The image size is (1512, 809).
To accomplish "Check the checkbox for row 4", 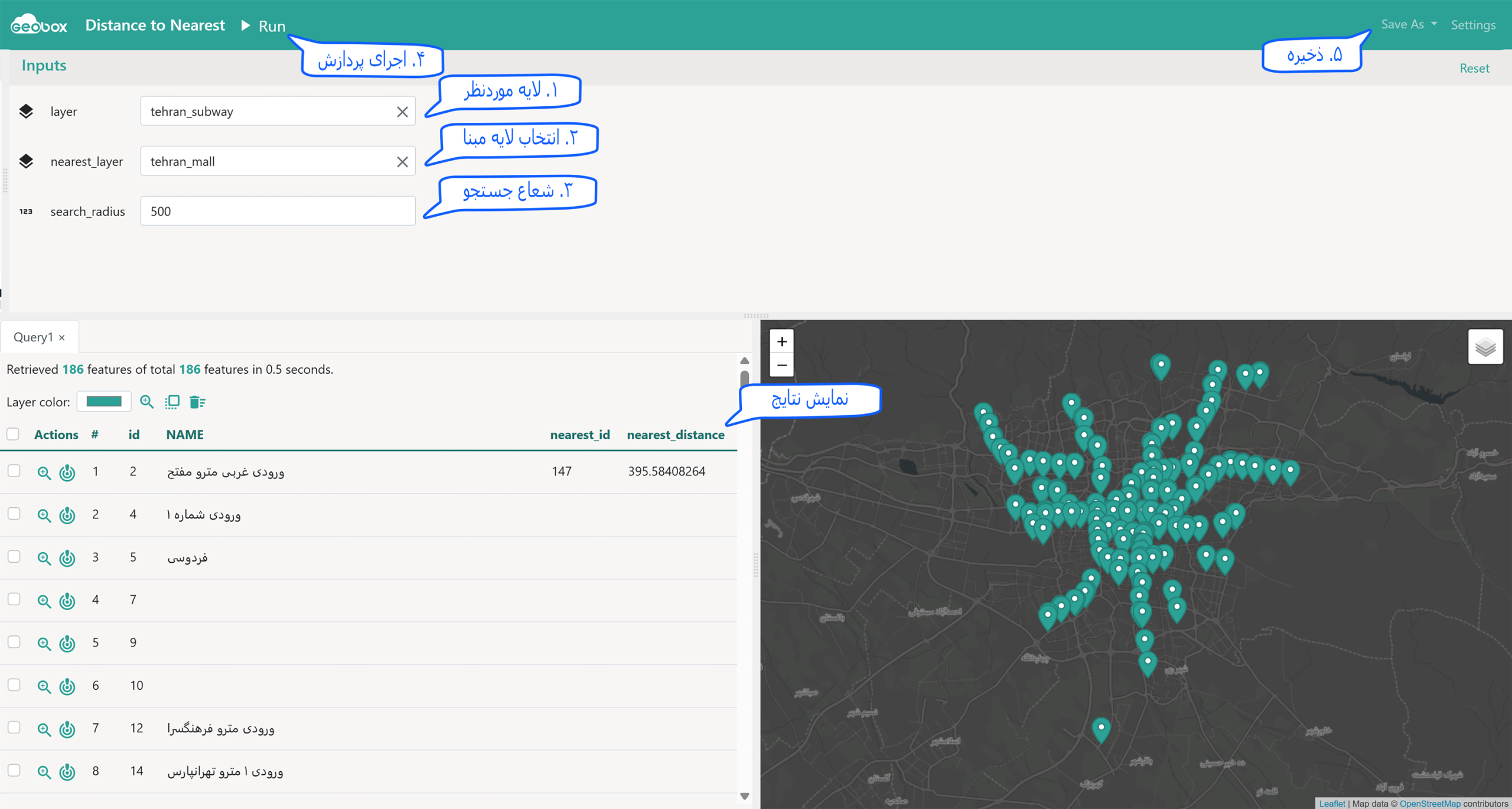I will click(x=14, y=599).
